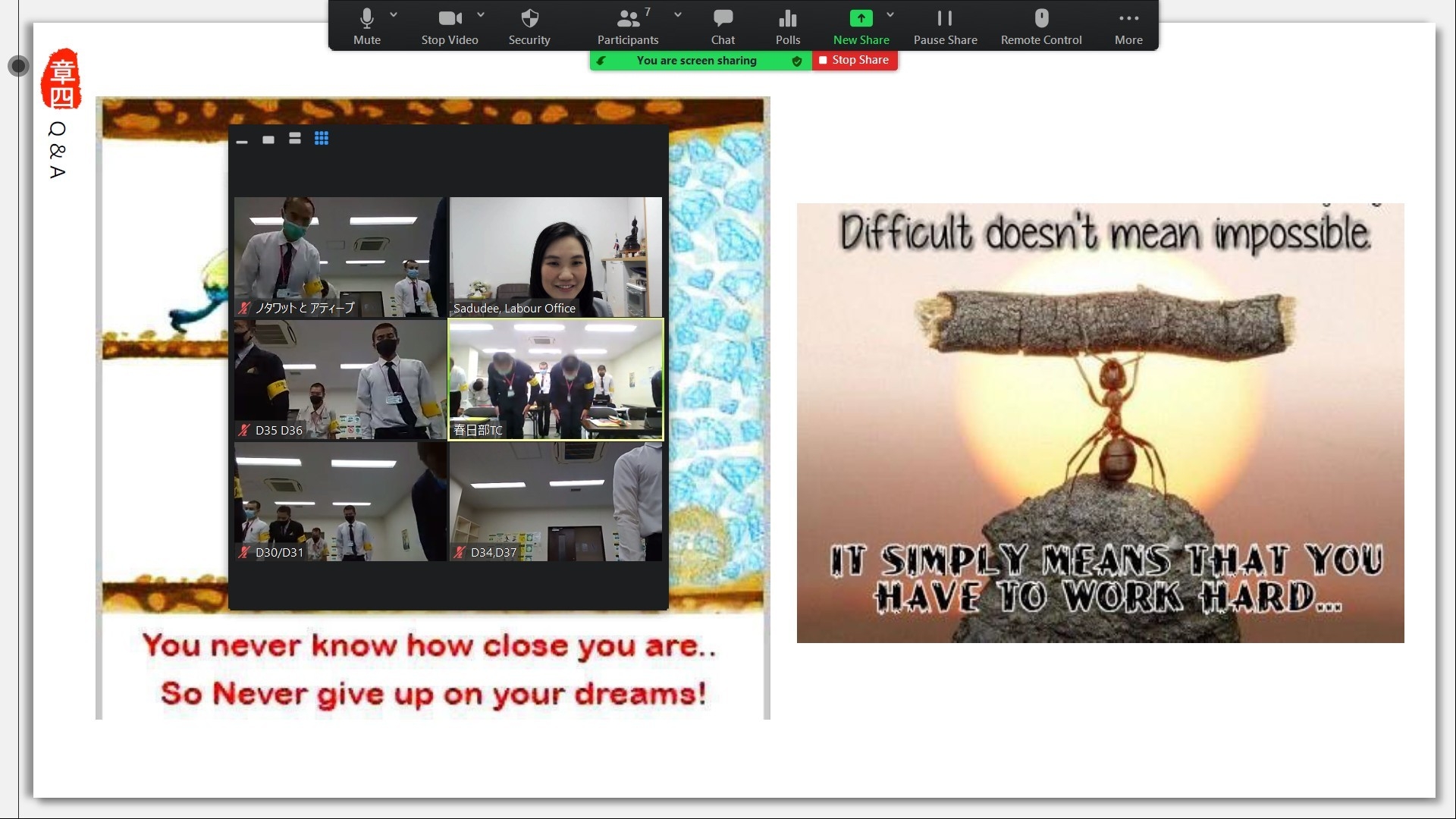Open share options arrow beside New Share
The image size is (1456, 819).
[890, 14]
